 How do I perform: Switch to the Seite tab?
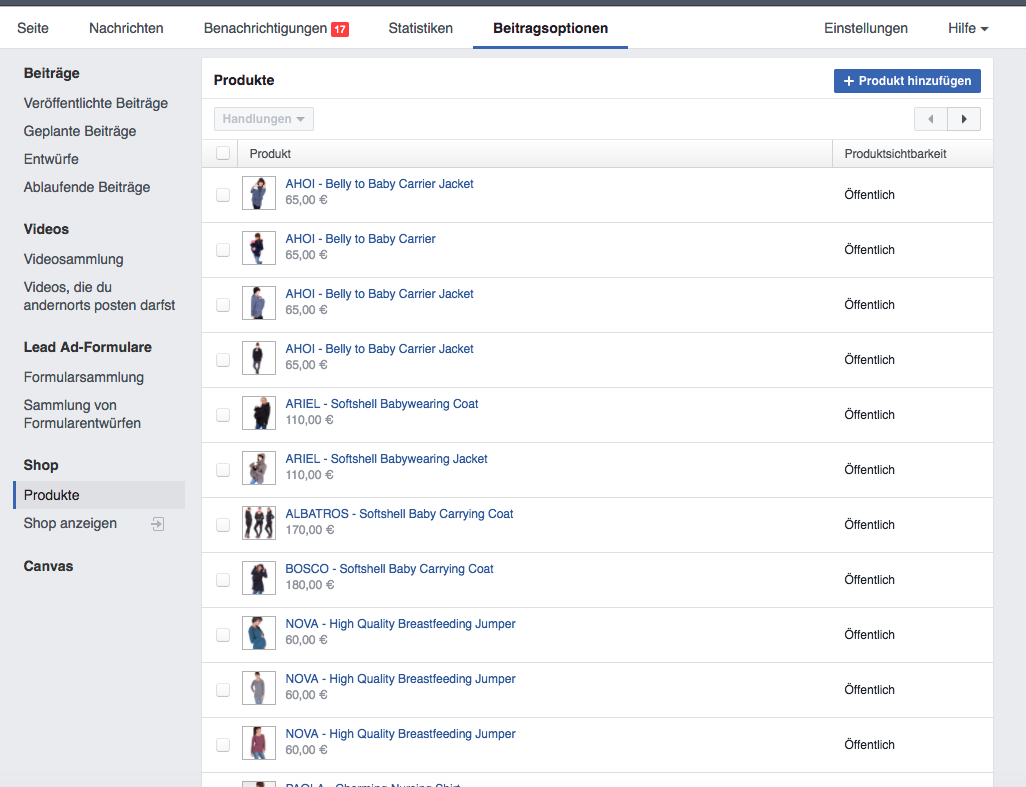(x=33, y=28)
